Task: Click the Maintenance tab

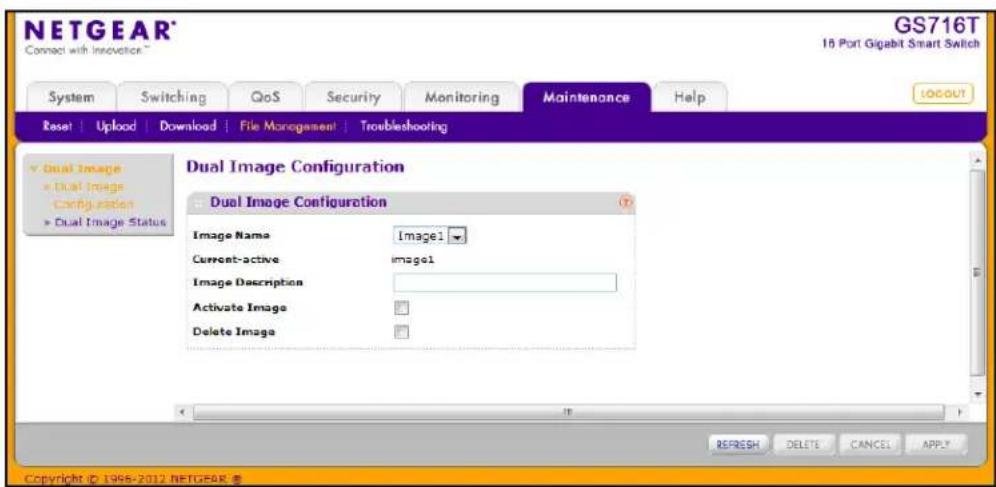Action: tap(586, 98)
